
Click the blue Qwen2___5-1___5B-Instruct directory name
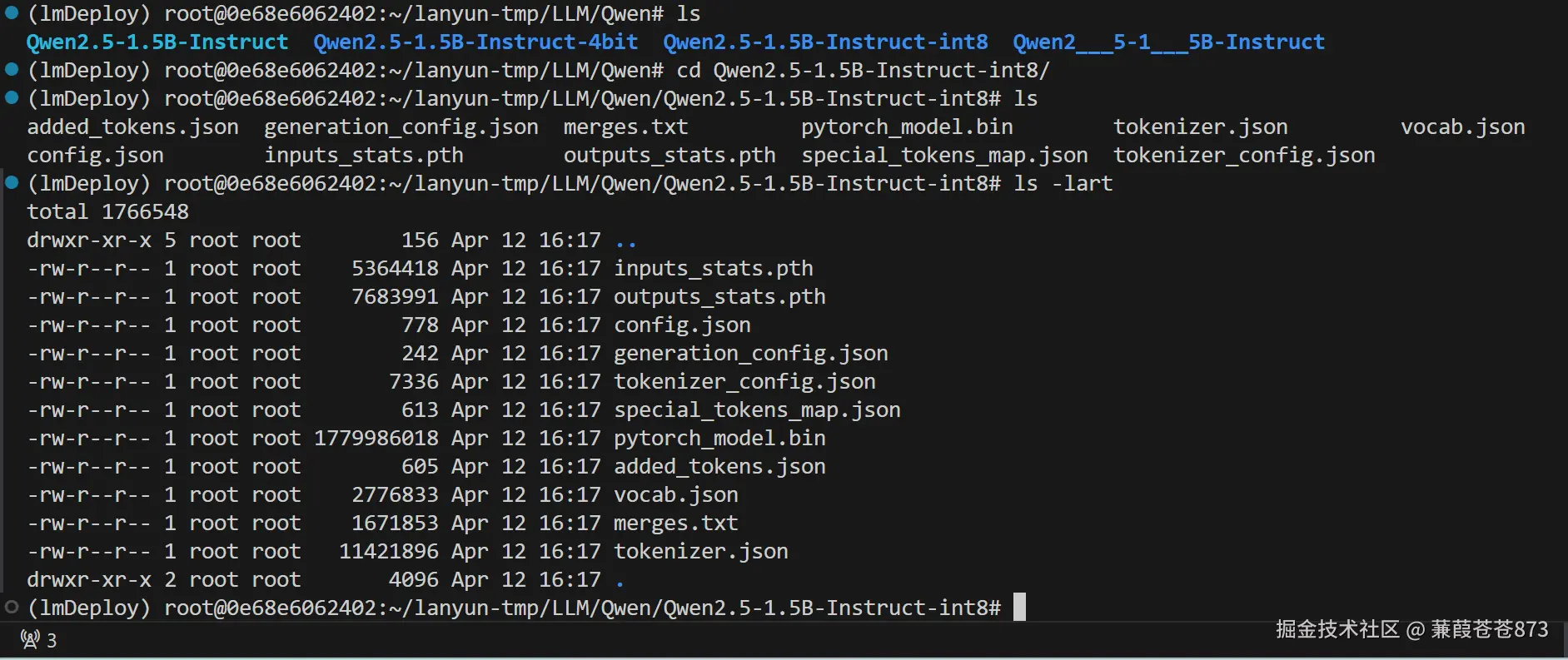pyautogui.click(x=1167, y=42)
